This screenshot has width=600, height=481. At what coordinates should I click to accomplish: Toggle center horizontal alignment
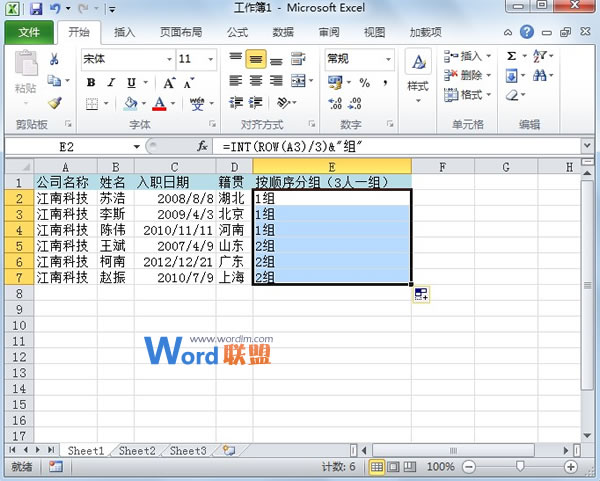point(255,81)
